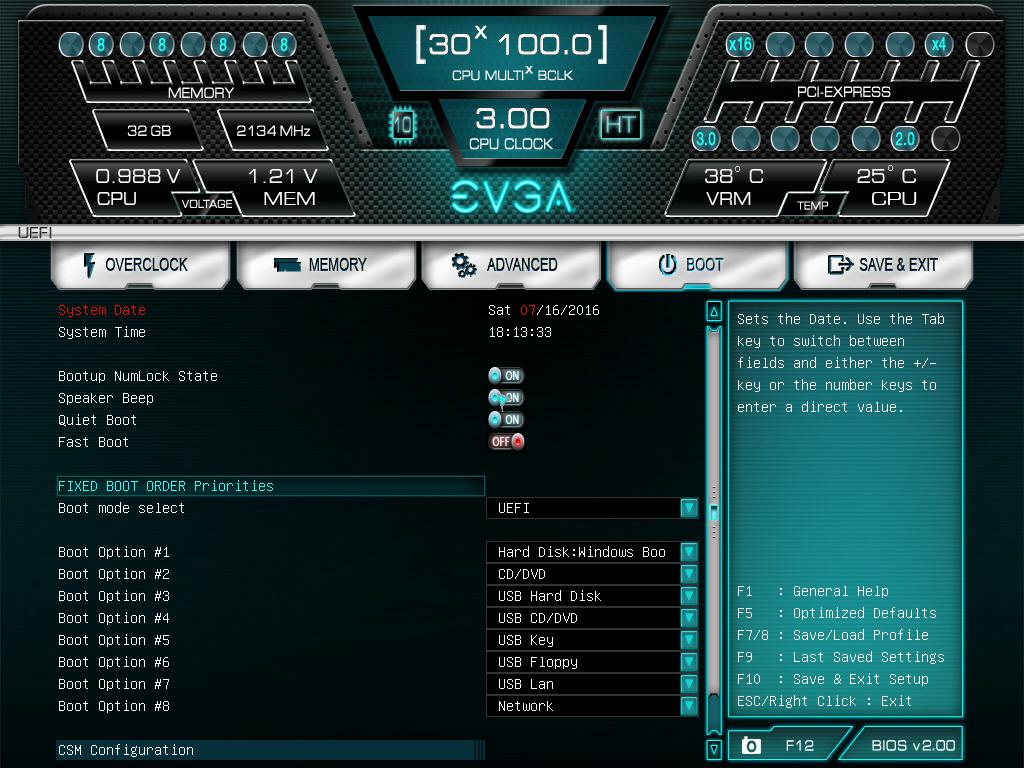Expand the Boot Option #1 dropdown
The width and height of the screenshot is (1024, 768).
pos(689,552)
